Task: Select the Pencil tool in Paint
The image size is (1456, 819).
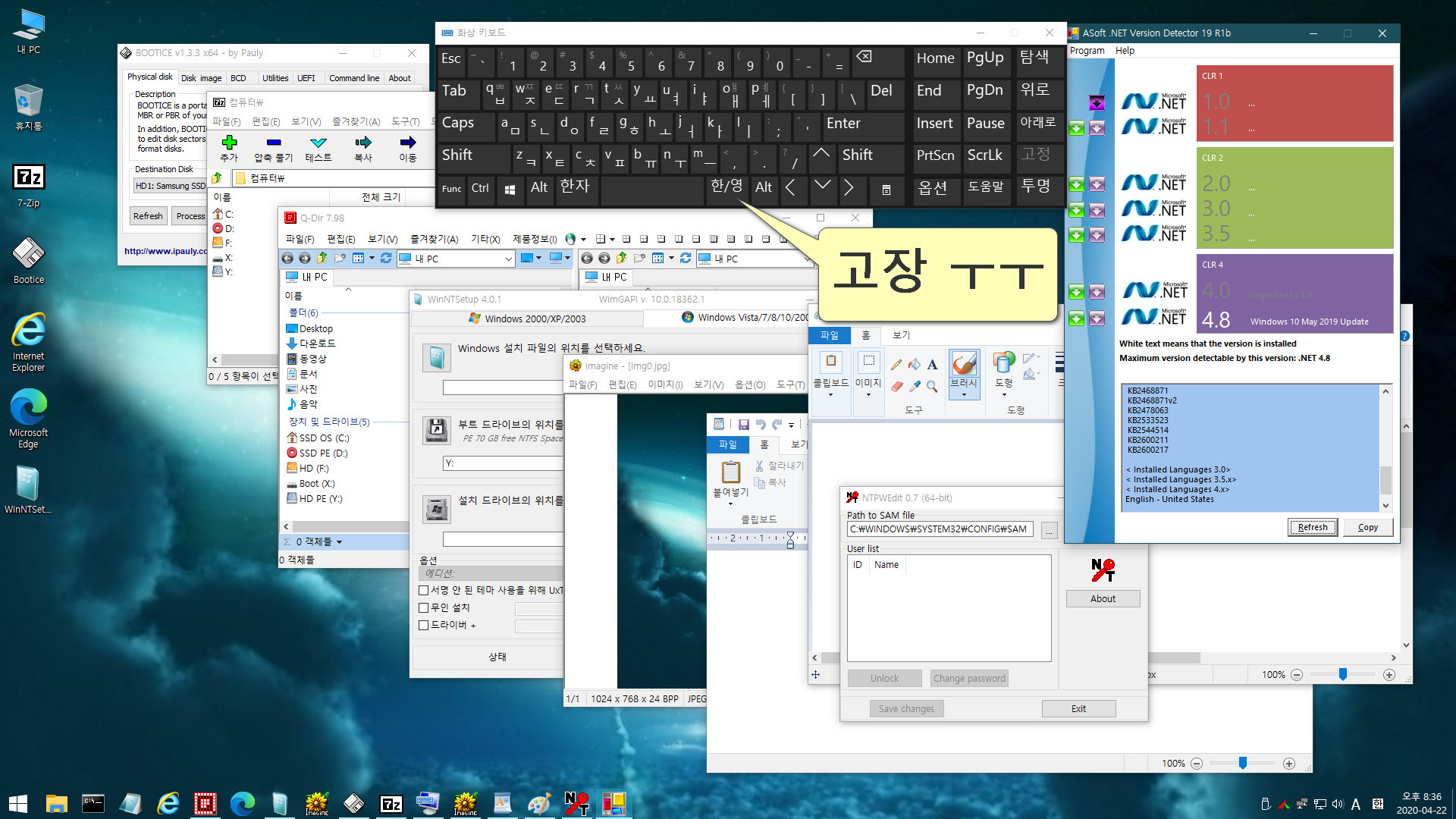Action: point(896,365)
